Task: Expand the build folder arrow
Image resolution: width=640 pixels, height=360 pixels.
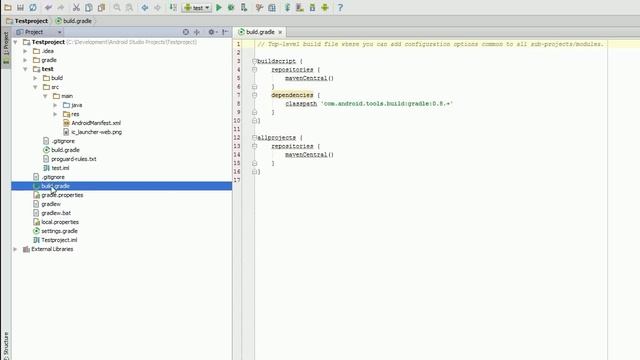Action: click(x=36, y=78)
